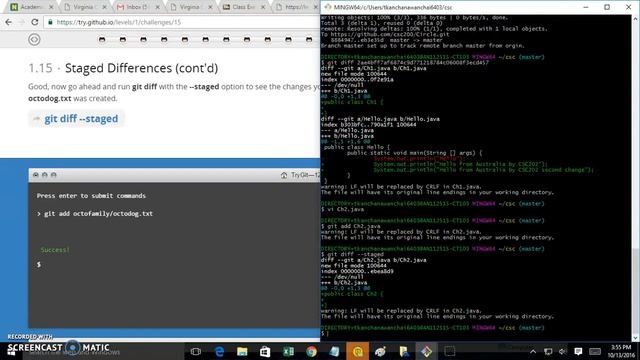Click the browser forward arrow
This screenshot has height=360, width=640.
21,22
